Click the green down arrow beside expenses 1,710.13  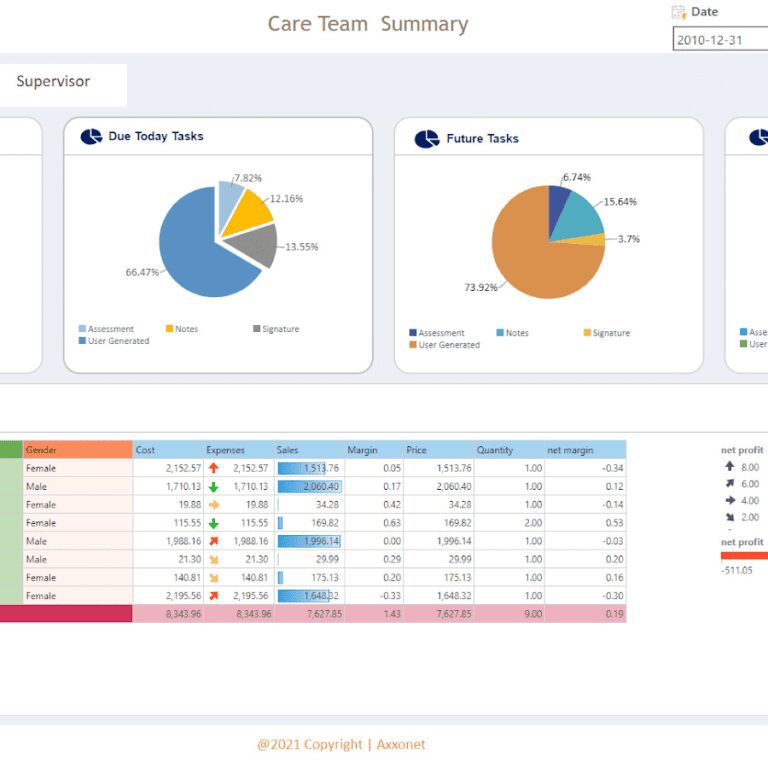[213, 486]
